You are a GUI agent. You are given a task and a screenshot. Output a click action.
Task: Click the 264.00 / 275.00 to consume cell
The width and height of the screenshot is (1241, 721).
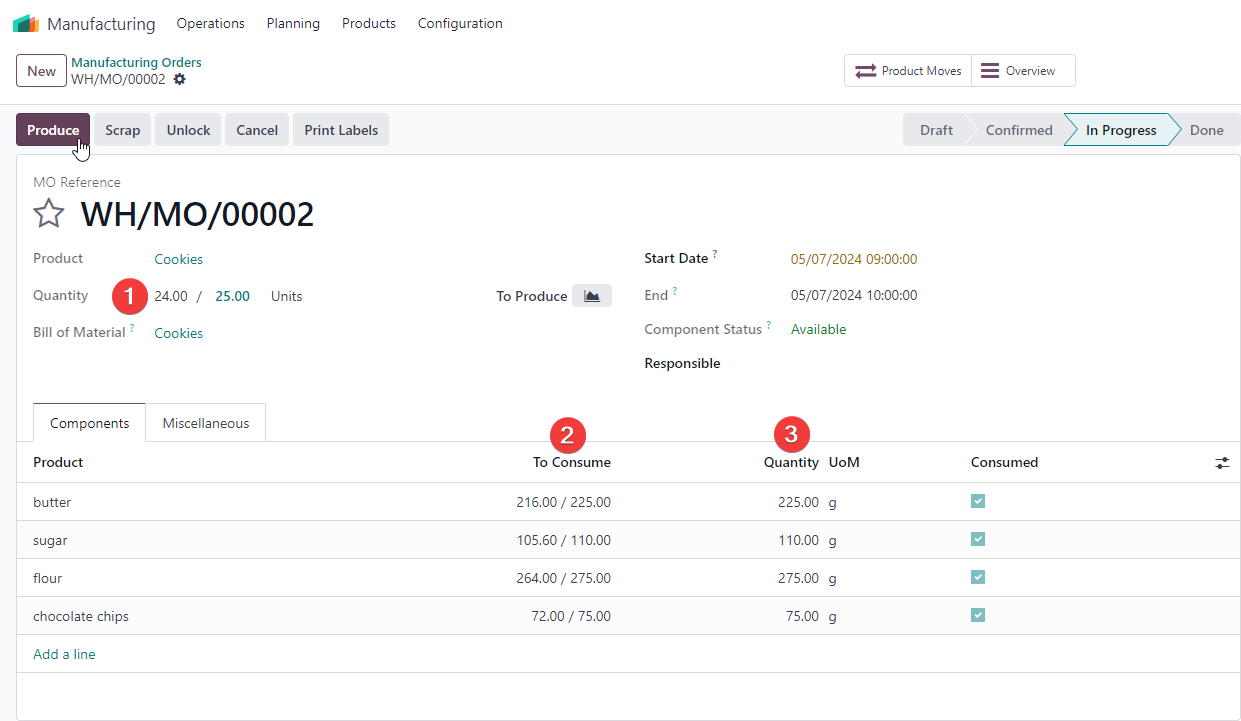click(563, 578)
